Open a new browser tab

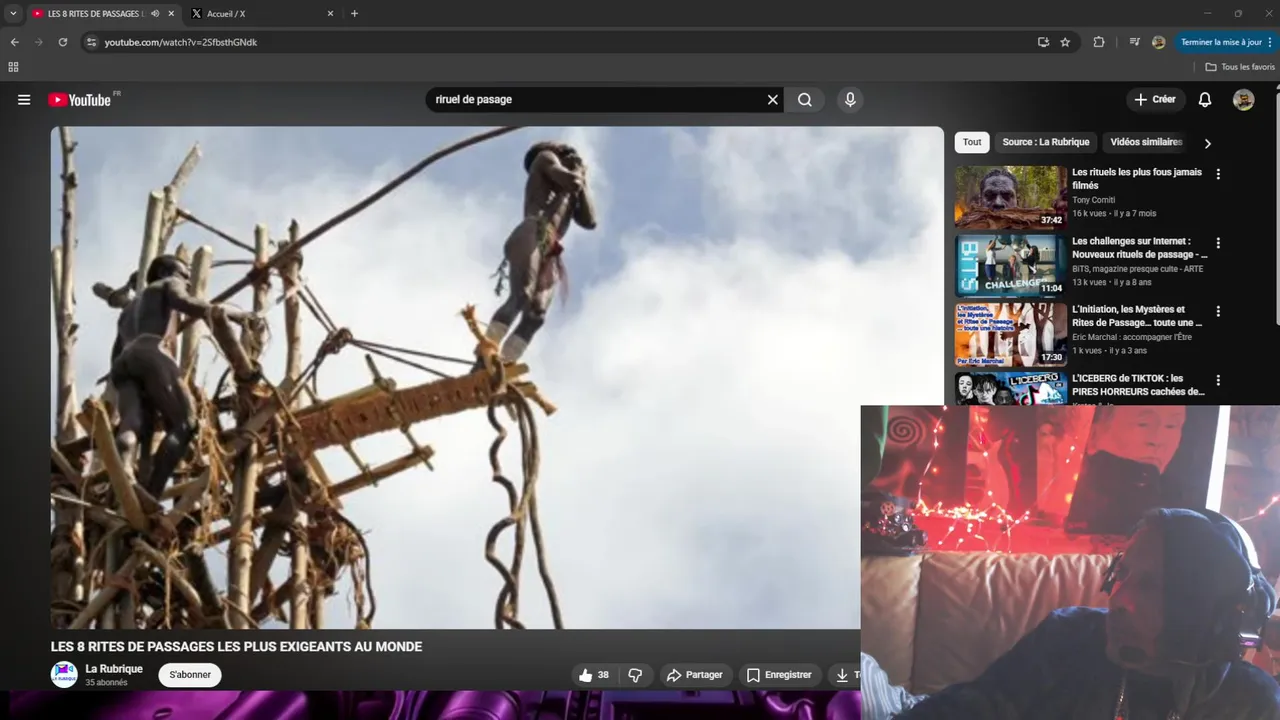click(x=354, y=14)
